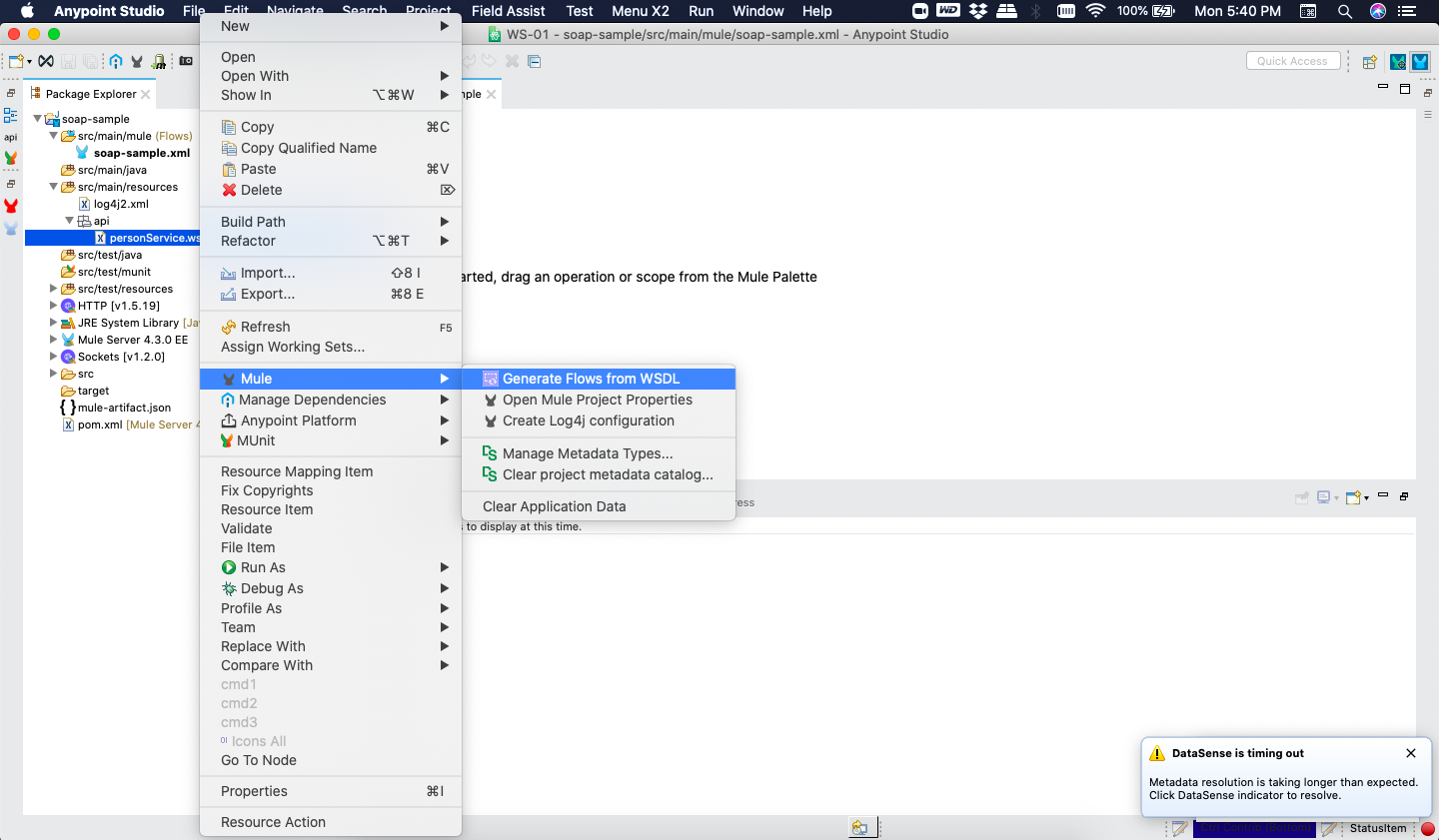Collapse the soap-sample project tree

point(38,119)
